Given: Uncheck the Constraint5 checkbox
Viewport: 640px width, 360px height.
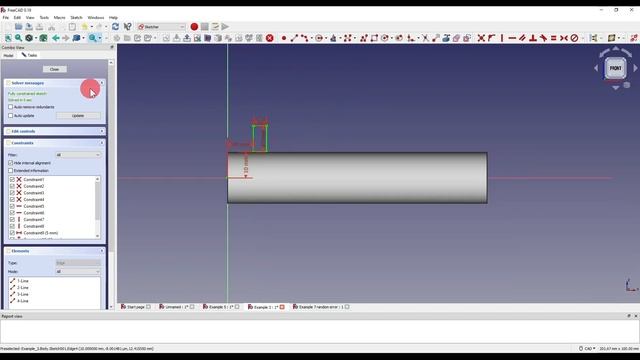Looking at the screenshot, I should (12, 206).
